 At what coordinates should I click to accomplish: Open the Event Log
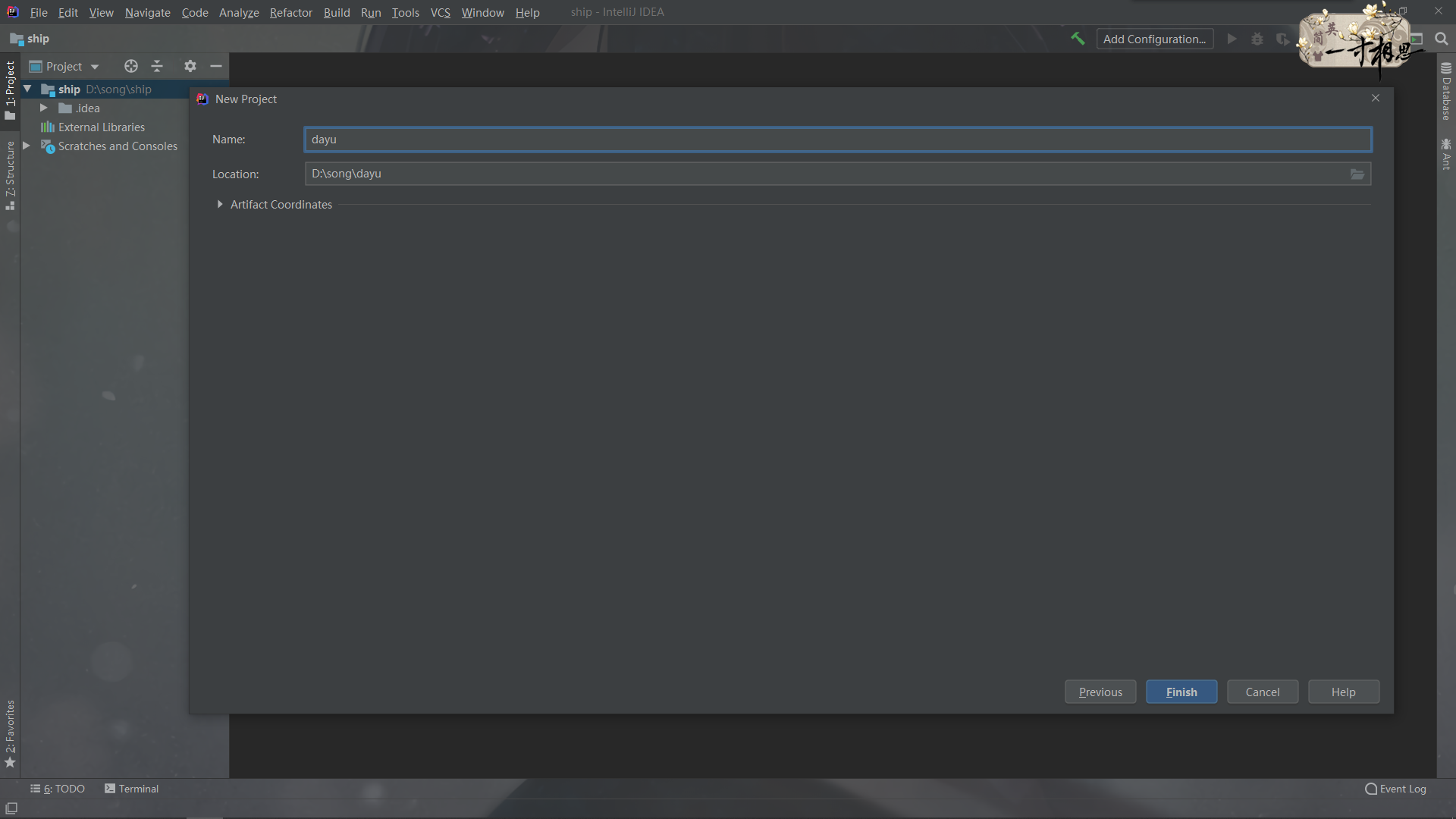click(1395, 789)
